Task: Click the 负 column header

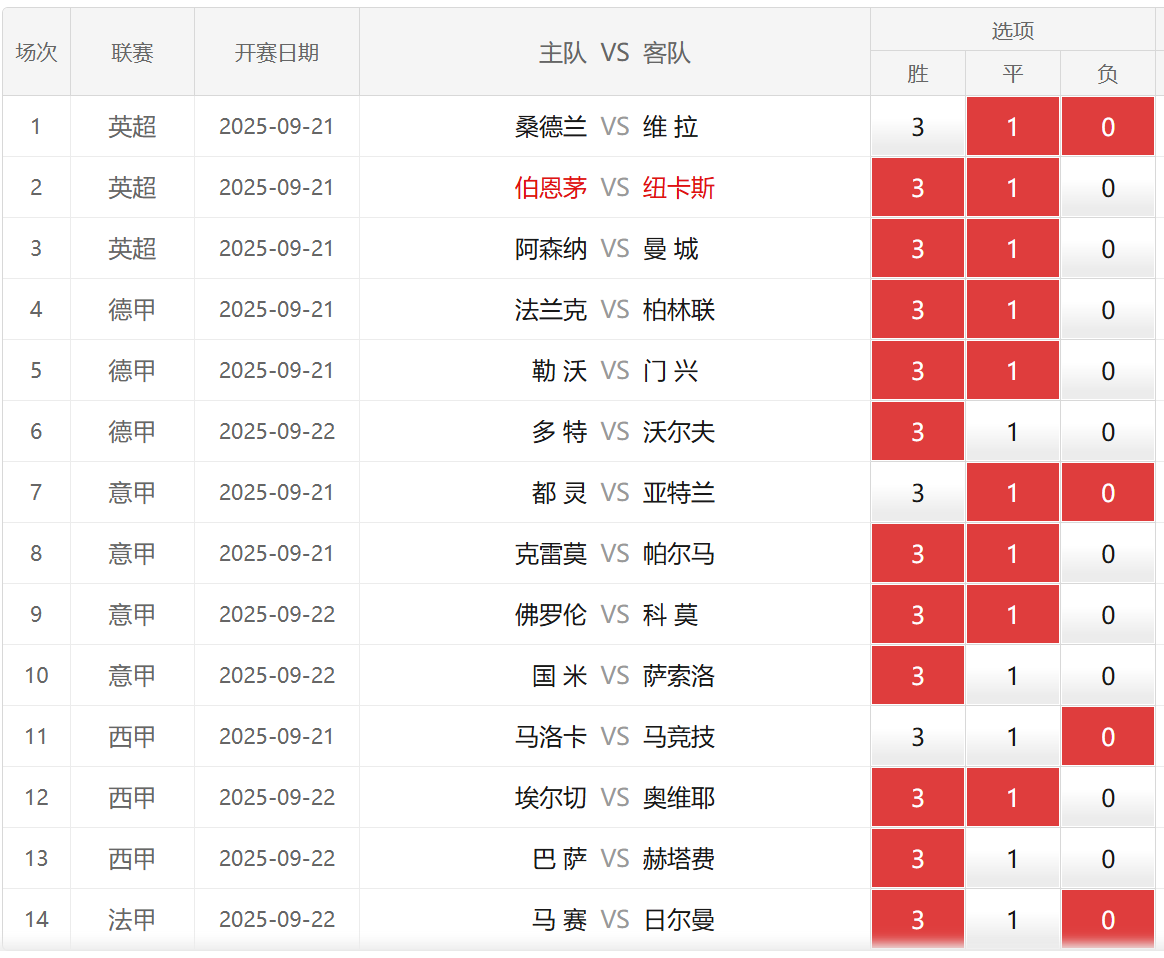Action: [x=1107, y=74]
